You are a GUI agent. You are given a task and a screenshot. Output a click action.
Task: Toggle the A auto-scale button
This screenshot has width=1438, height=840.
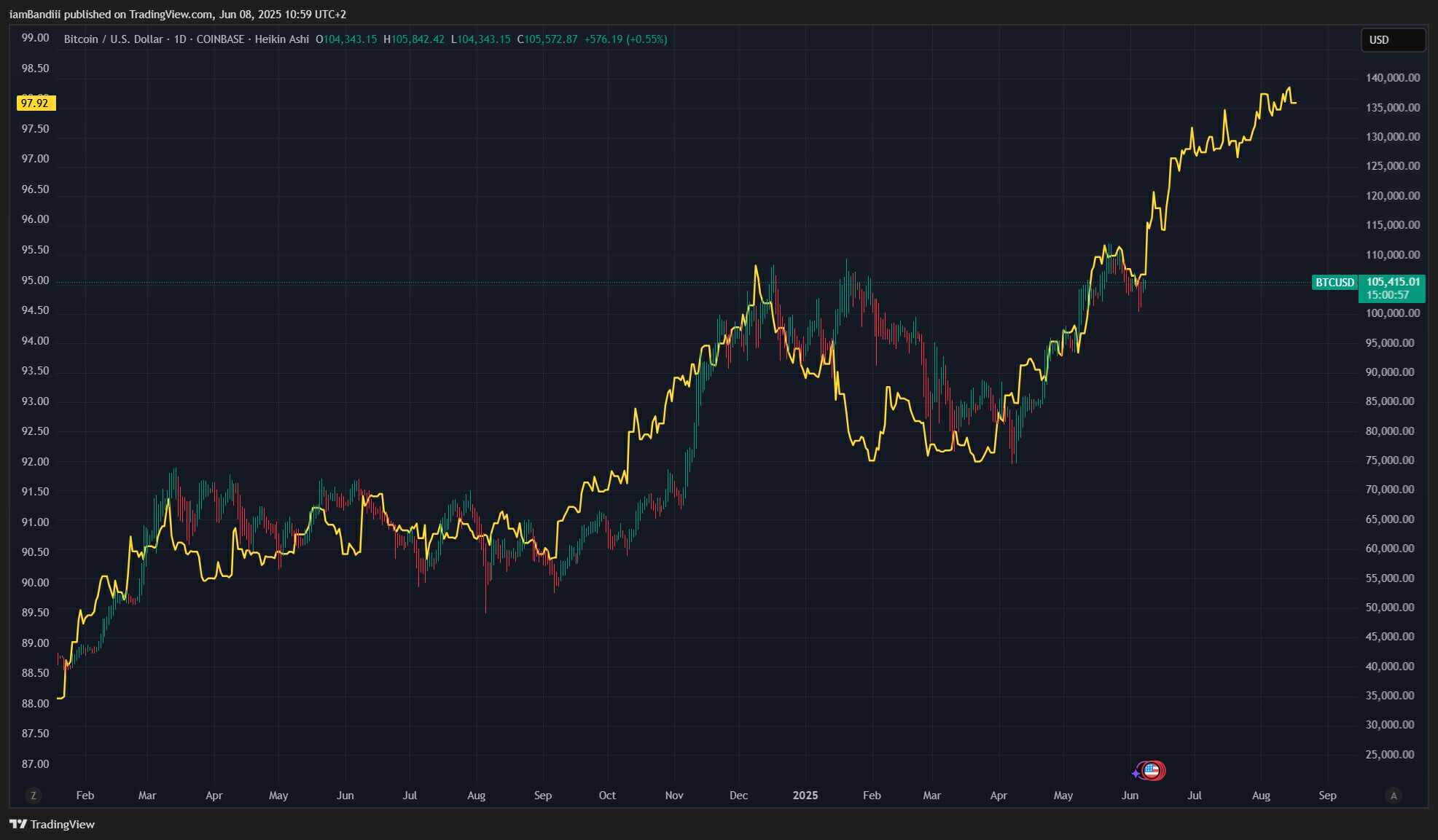pyautogui.click(x=1394, y=796)
